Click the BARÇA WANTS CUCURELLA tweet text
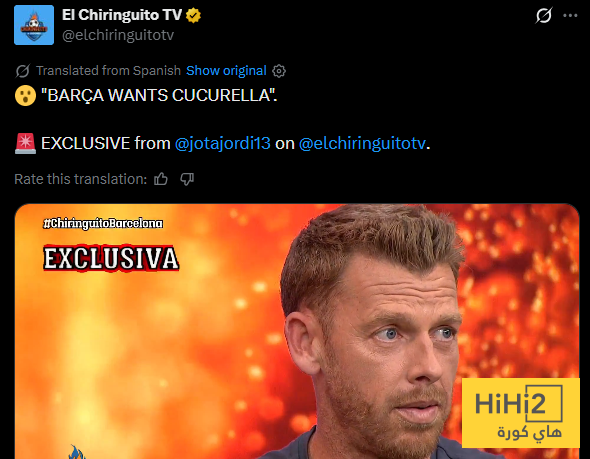The image size is (590, 459). coord(159,95)
